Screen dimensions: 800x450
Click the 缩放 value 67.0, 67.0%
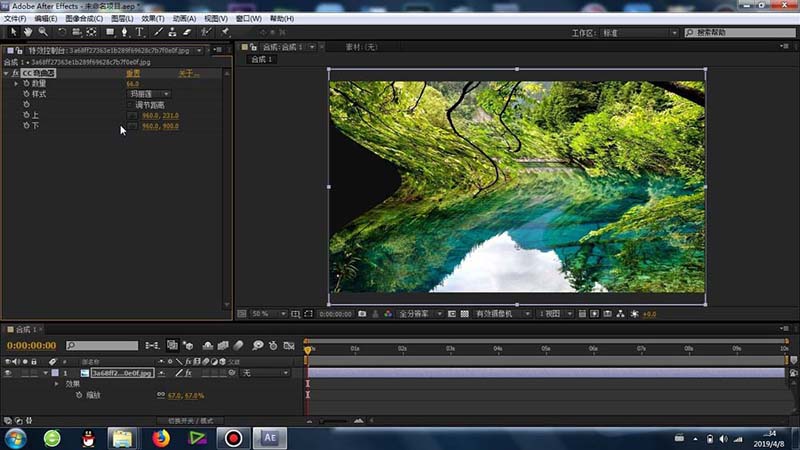[186, 396]
